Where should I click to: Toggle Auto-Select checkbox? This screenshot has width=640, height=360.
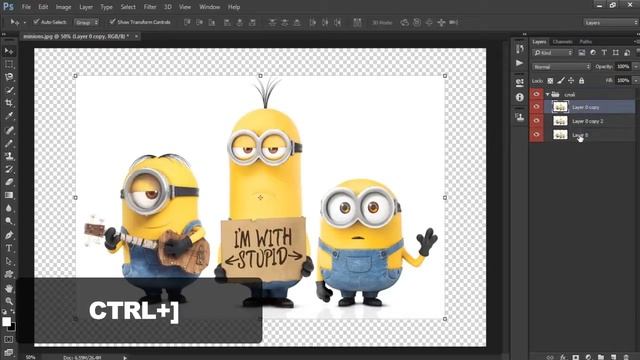pyautogui.click(x=36, y=22)
